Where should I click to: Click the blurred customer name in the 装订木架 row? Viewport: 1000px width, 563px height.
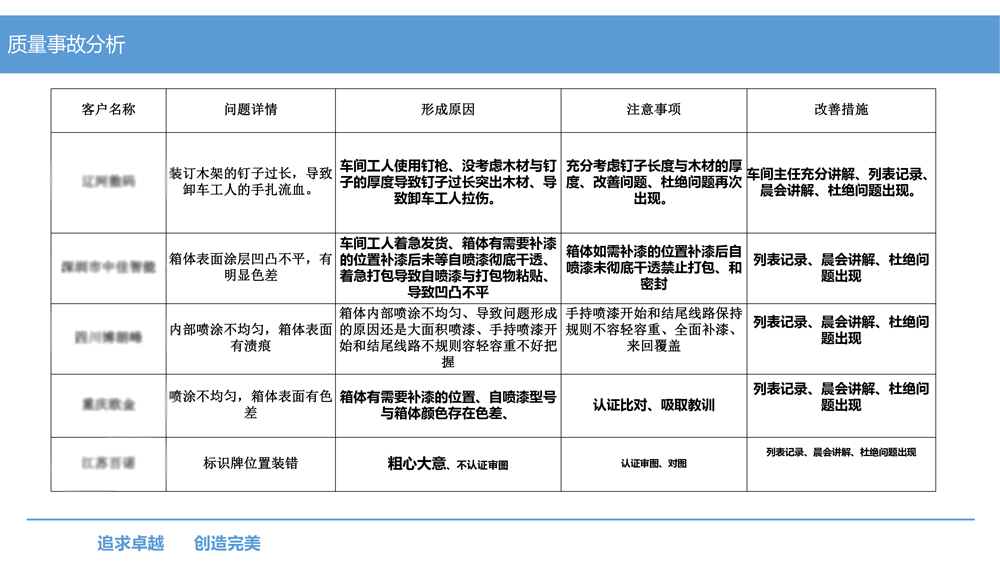click(x=108, y=182)
